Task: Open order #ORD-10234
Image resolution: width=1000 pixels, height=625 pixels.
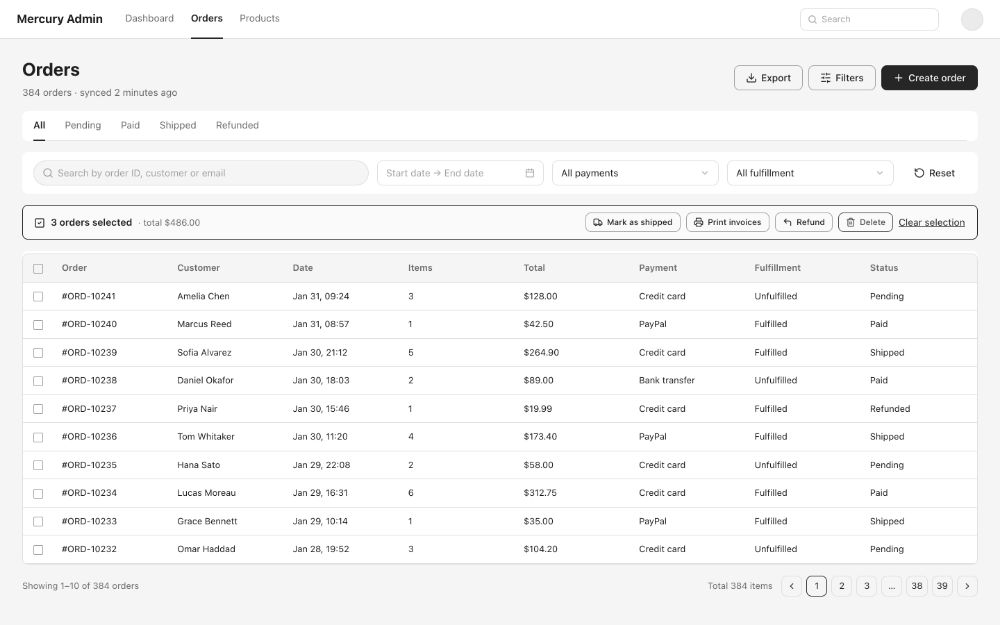Action: (x=89, y=493)
